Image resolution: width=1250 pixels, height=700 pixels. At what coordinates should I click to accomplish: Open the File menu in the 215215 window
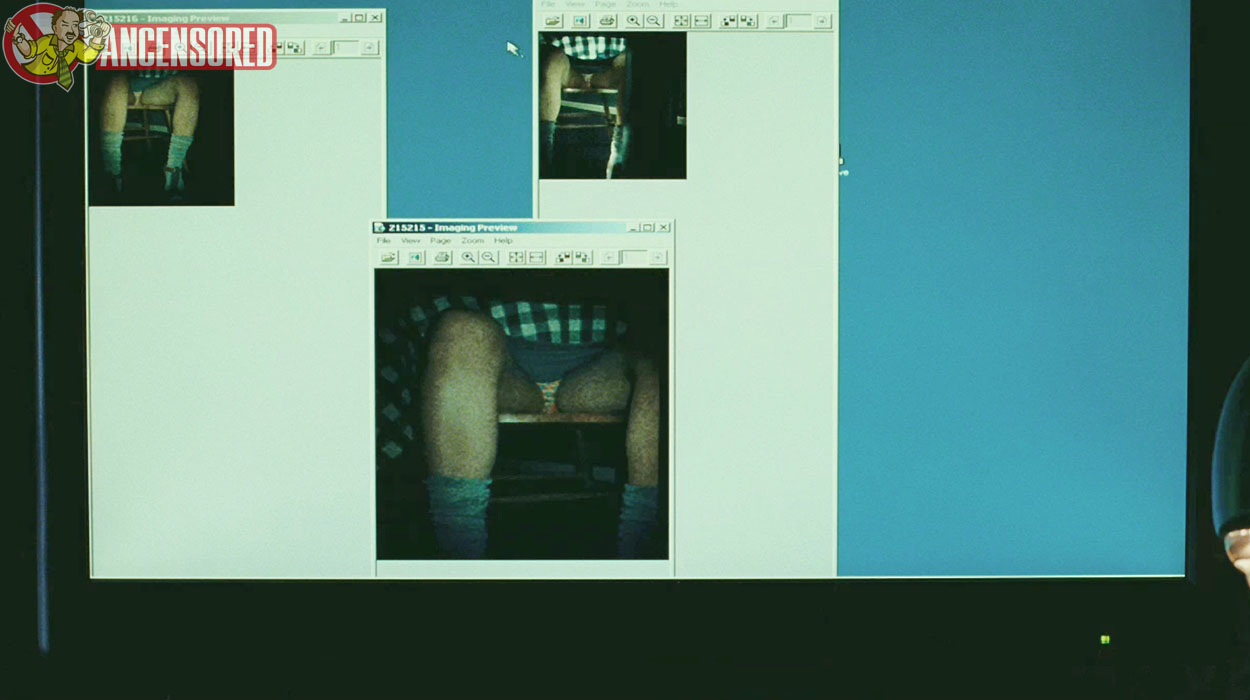(383, 241)
